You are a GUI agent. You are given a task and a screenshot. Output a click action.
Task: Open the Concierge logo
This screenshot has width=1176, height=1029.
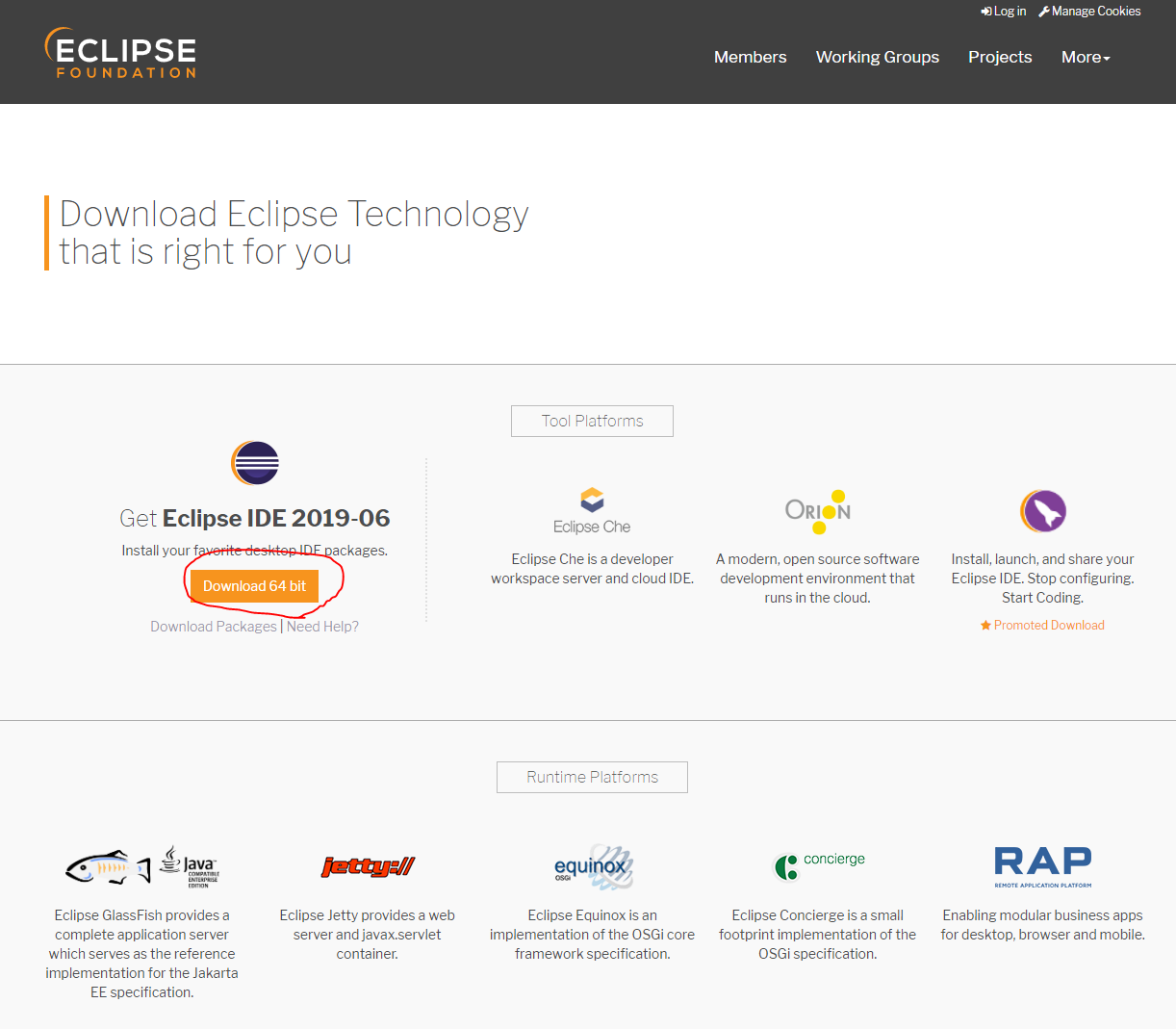pyautogui.click(x=818, y=865)
